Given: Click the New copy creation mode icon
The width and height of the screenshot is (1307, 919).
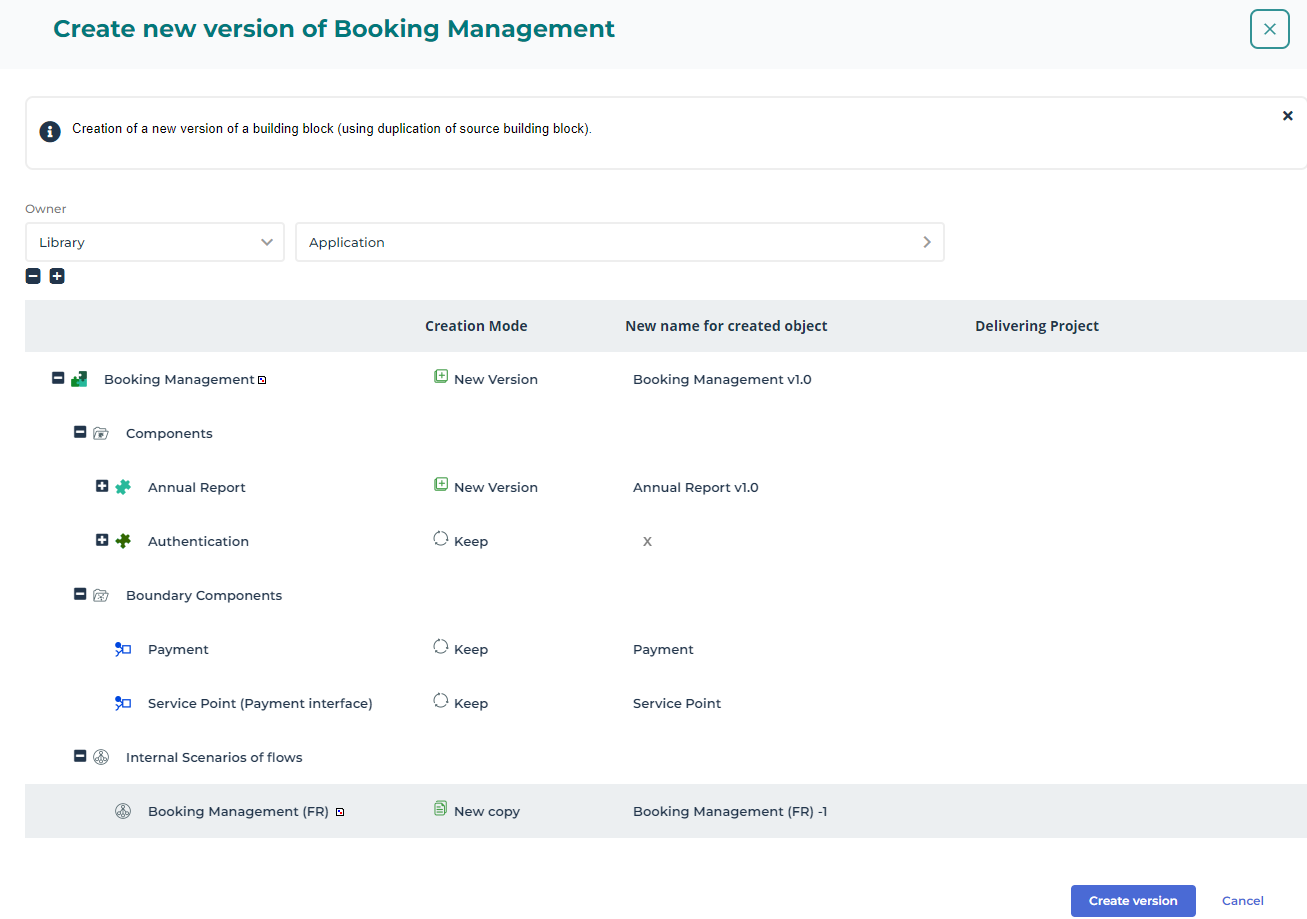Looking at the screenshot, I should point(441,810).
